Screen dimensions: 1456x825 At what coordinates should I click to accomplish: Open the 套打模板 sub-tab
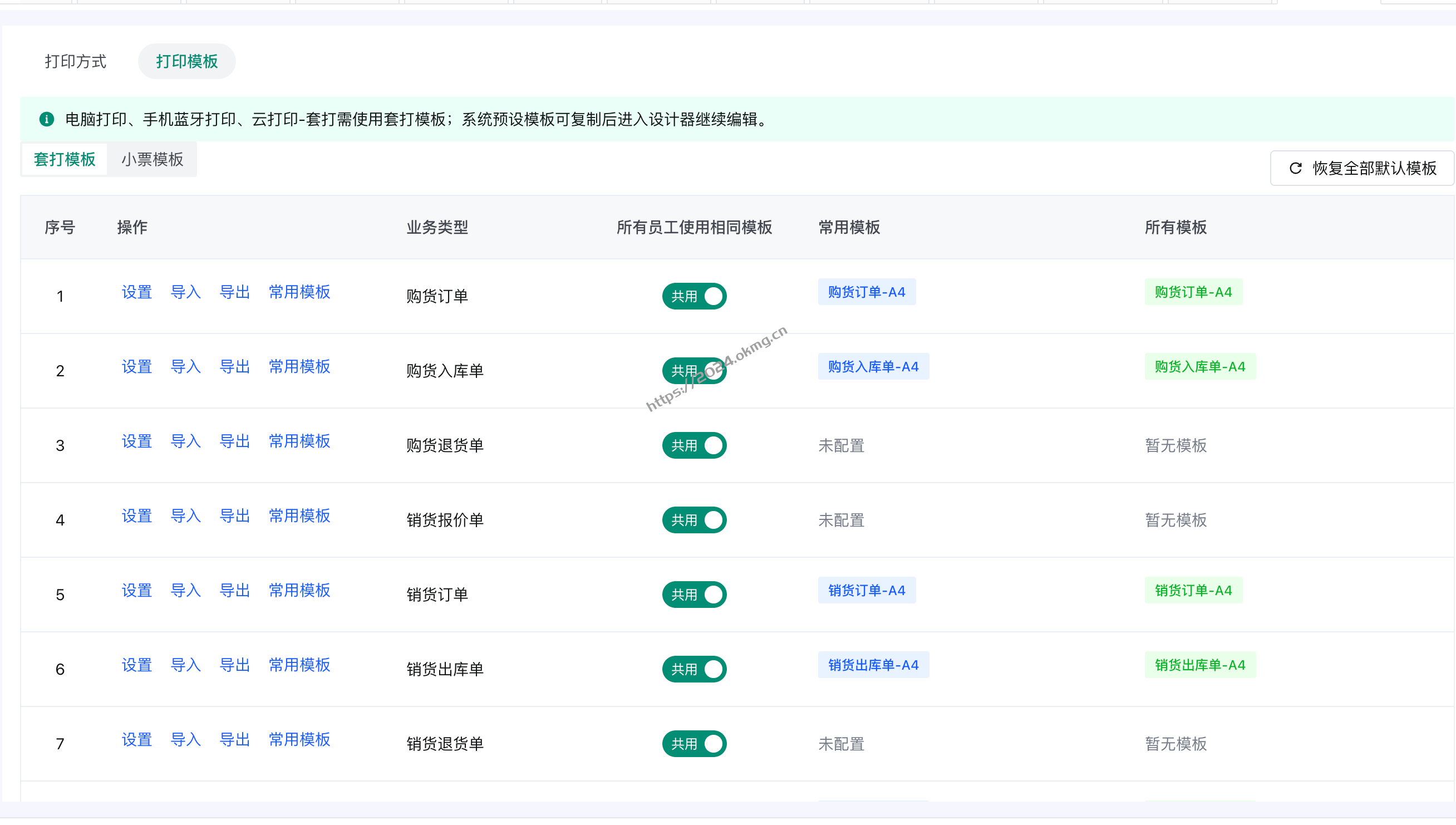pos(65,159)
